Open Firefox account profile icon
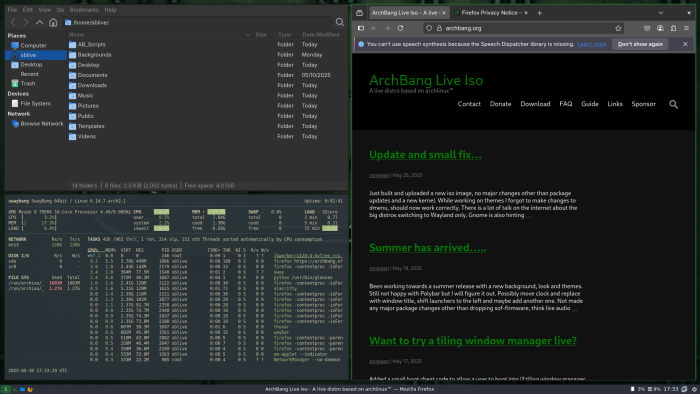Viewport: 700px width, 394px height. [660, 28]
